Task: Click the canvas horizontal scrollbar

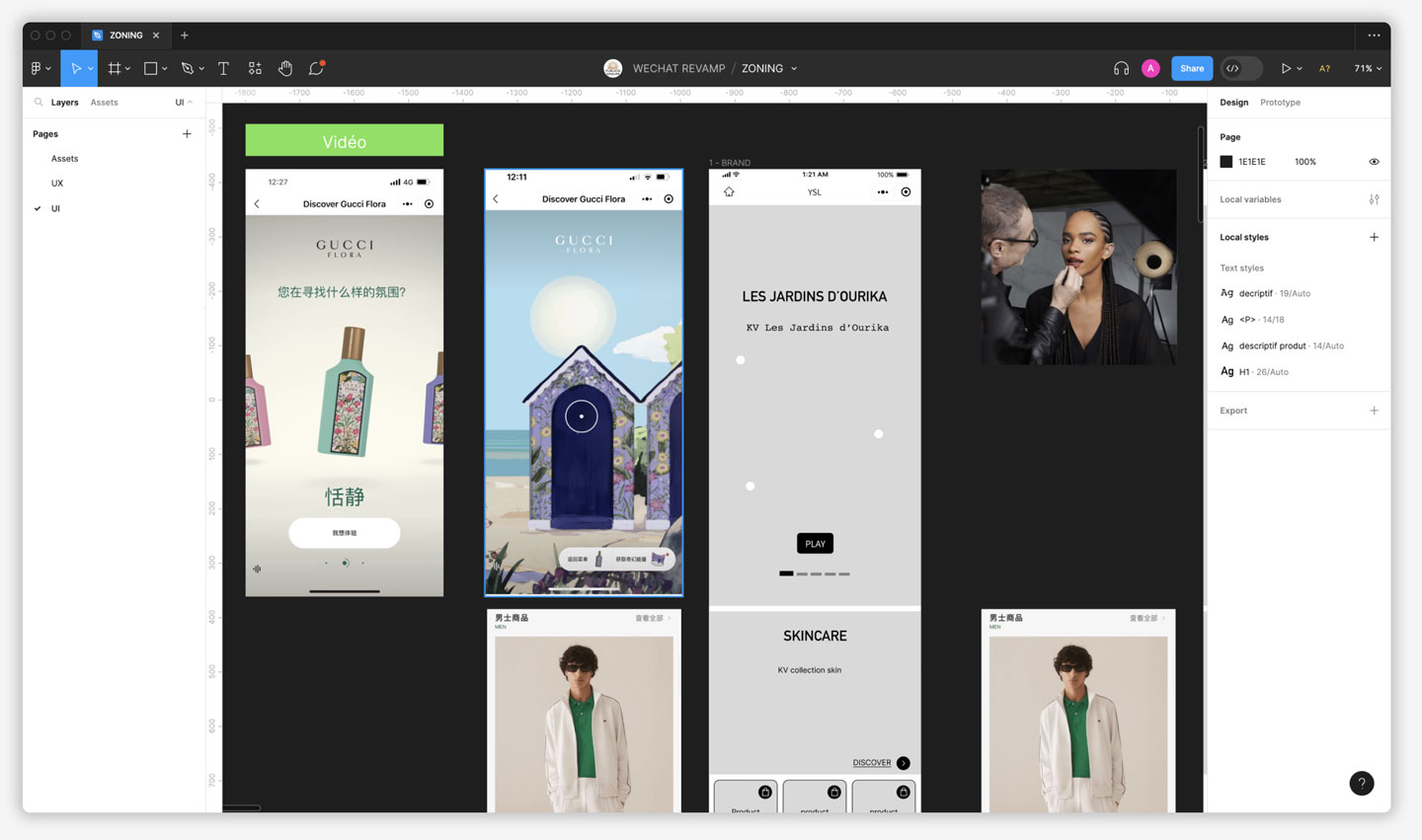Action: point(242,807)
